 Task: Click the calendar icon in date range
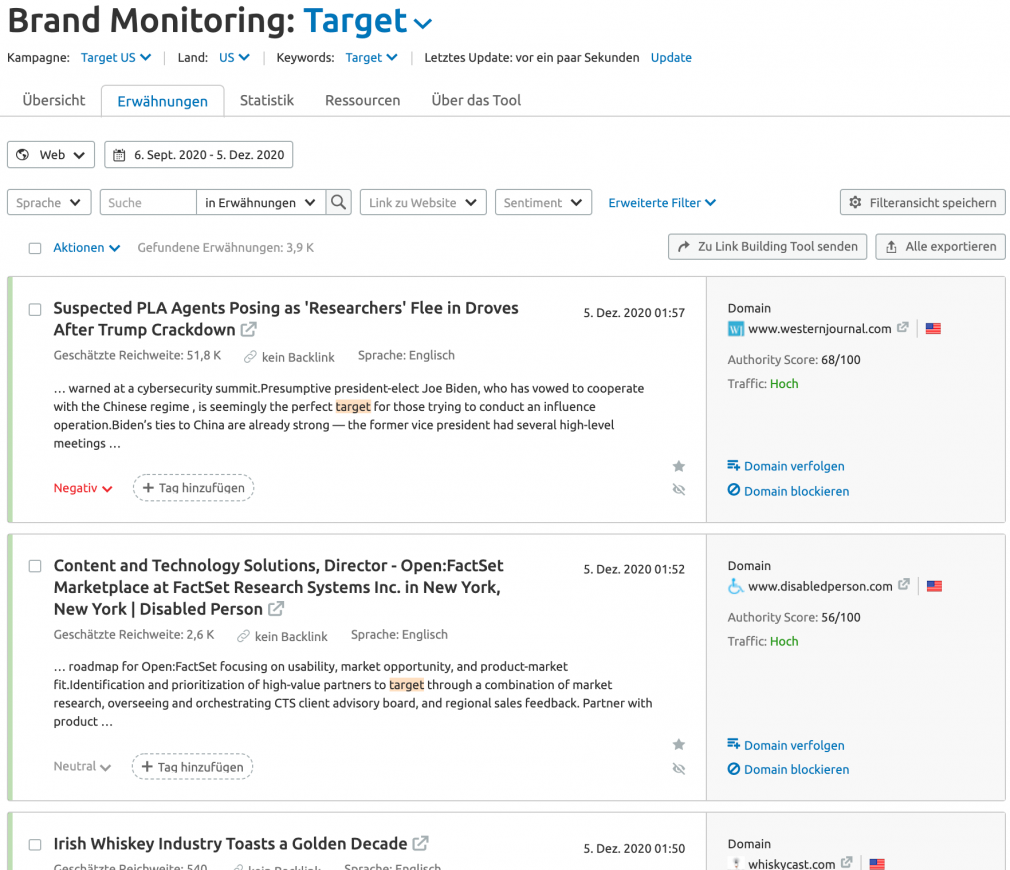119,155
